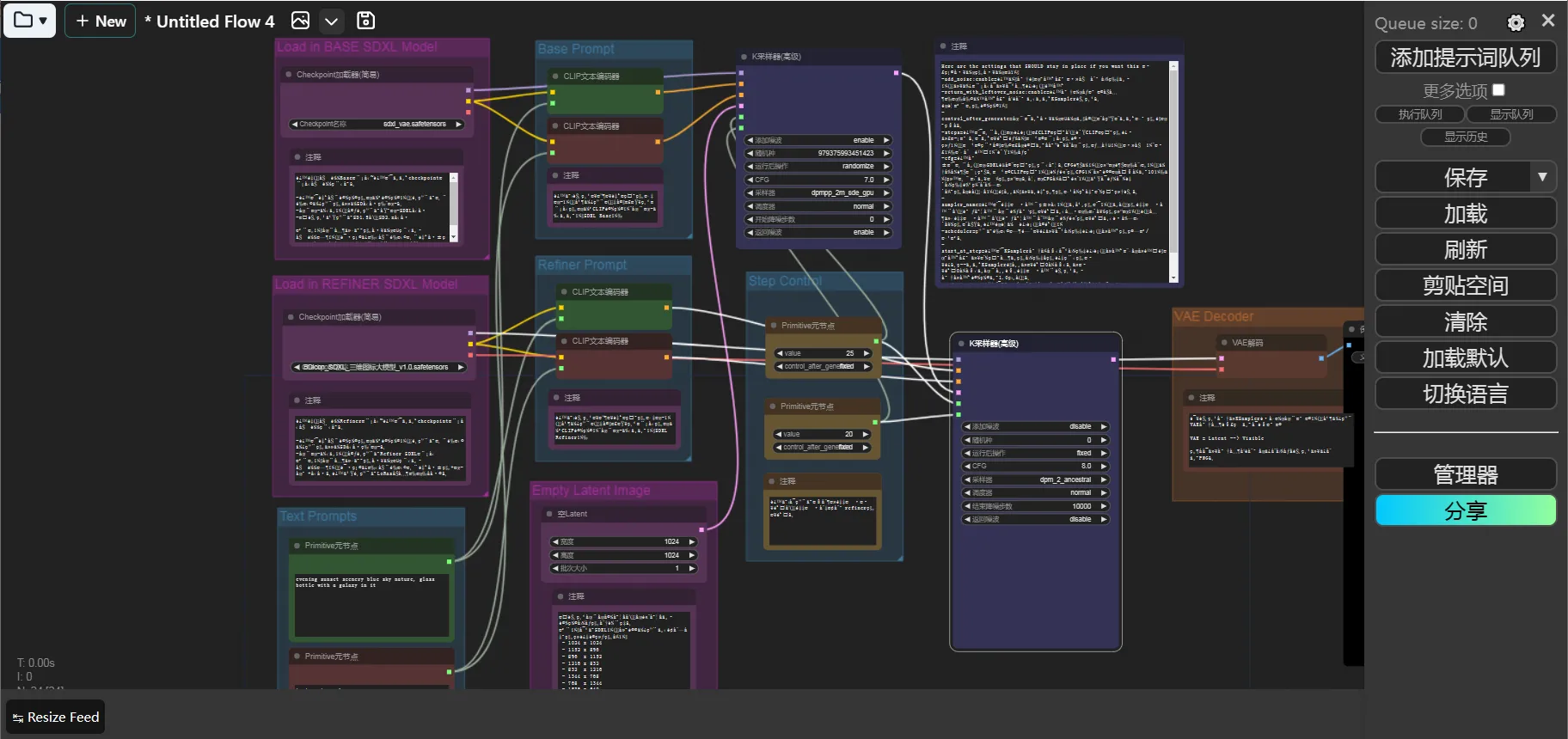This screenshot has height=739, width=1568.
Task: Click the image gallery icon beside flow title
Action: (300, 21)
